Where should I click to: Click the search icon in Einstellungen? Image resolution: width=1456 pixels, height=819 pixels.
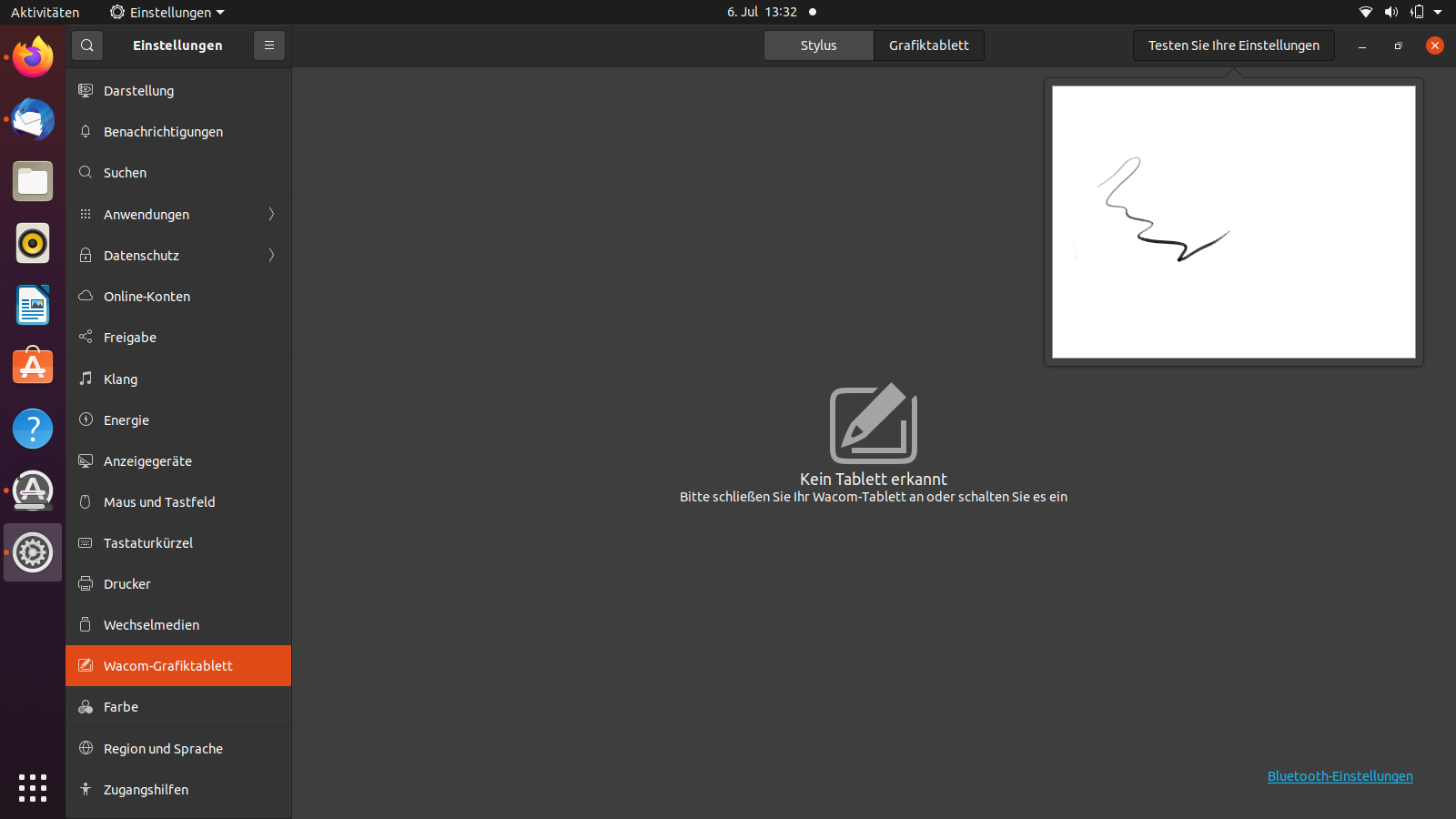click(x=86, y=45)
